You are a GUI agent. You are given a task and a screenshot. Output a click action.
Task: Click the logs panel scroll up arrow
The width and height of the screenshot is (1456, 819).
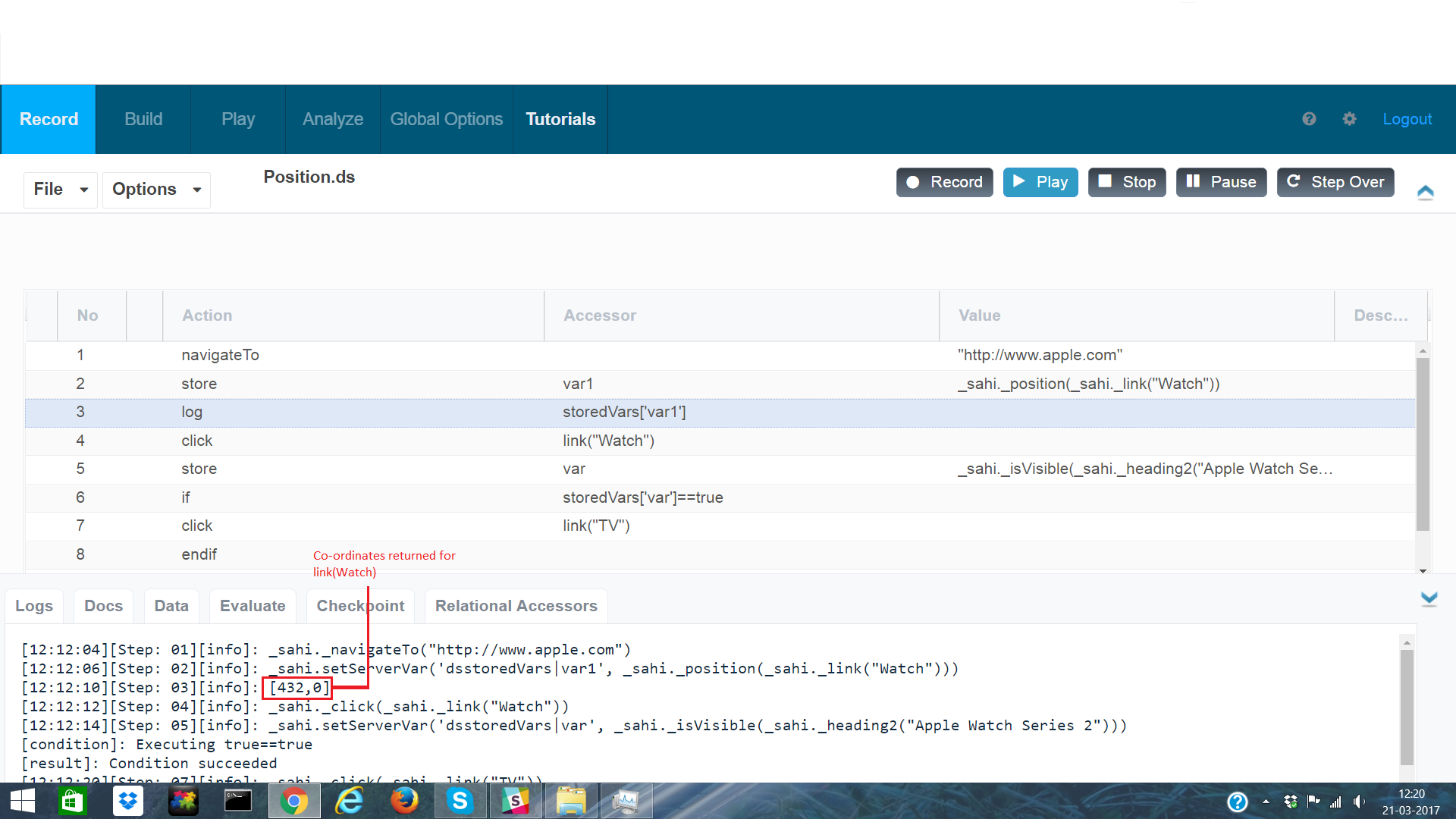click(x=1407, y=642)
